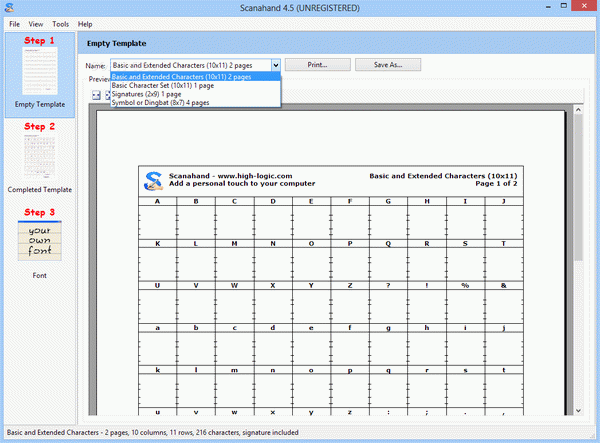600x443 pixels.
Task: Click template cell labeled uppercase 'M'
Action: tap(235, 260)
